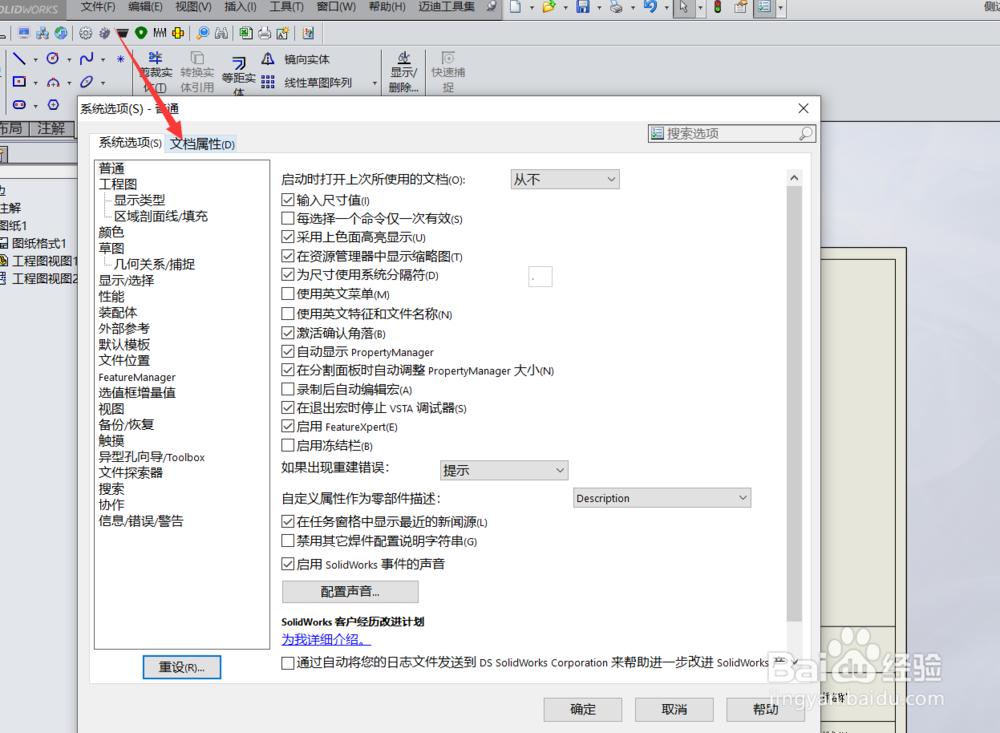The image size is (1000, 733).
Task: Toggle 启用 FeatureXpert checkbox
Action: click(x=288, y=426)
